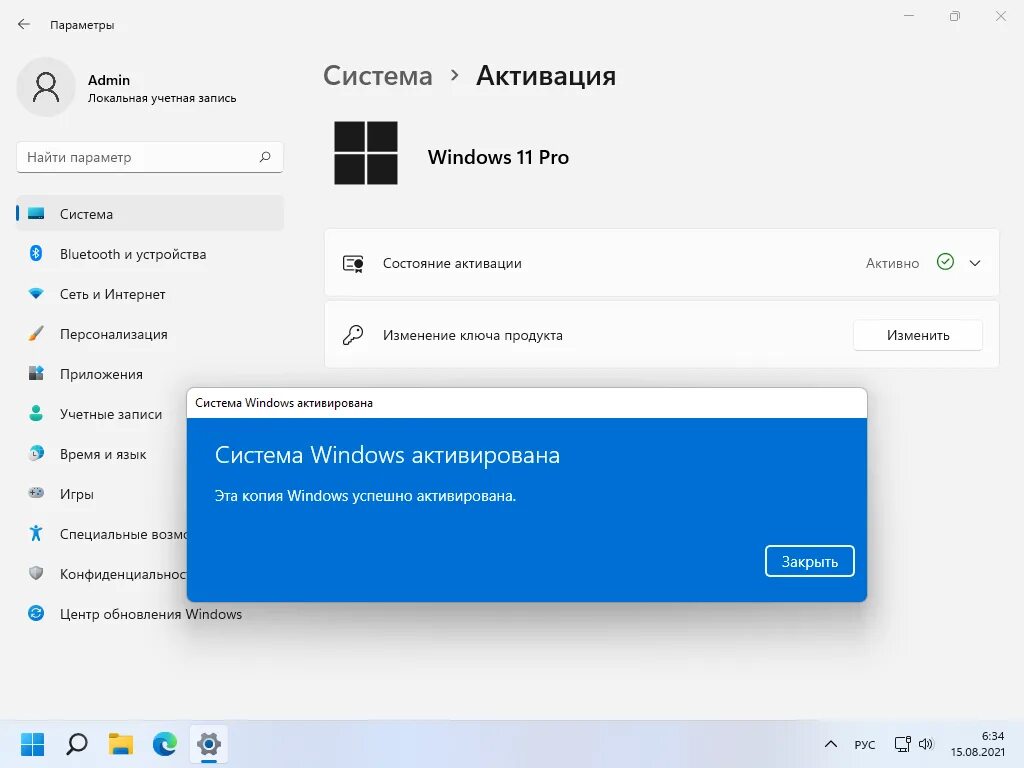This screenshot has height=768, width=1024.
Task: Click the Apps icon in sidebar
Action: coord(36,374)
